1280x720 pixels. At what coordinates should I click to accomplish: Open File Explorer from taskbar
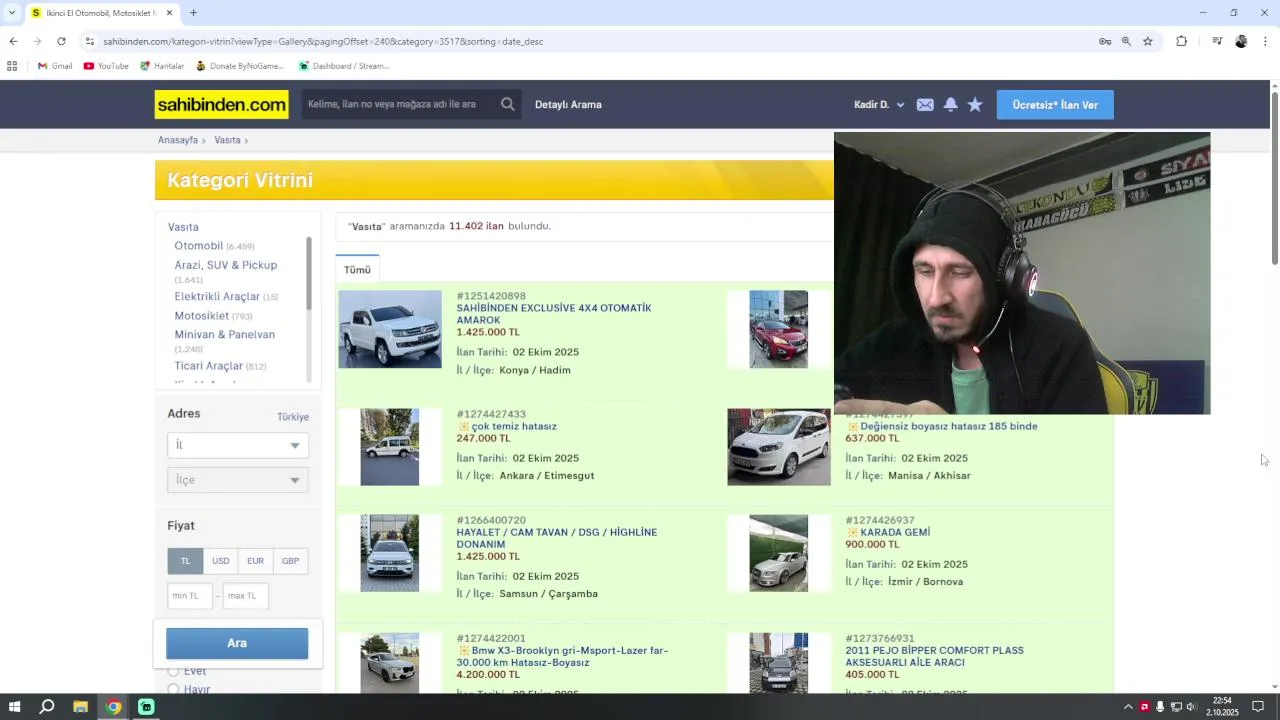[x=80, y=707]
